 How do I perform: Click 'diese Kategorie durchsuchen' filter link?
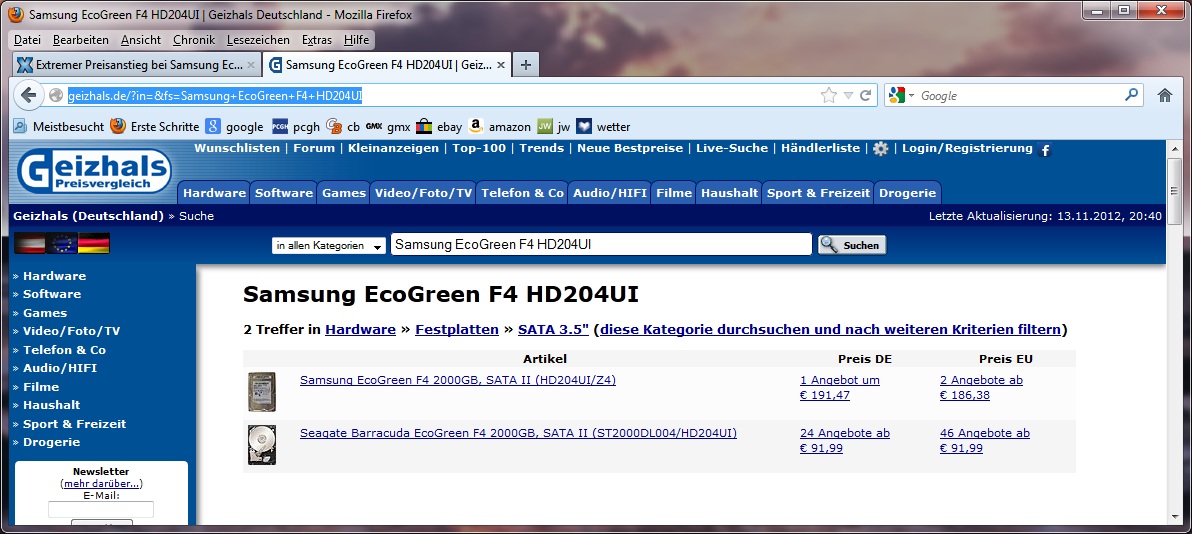click(x=830, y=329)
